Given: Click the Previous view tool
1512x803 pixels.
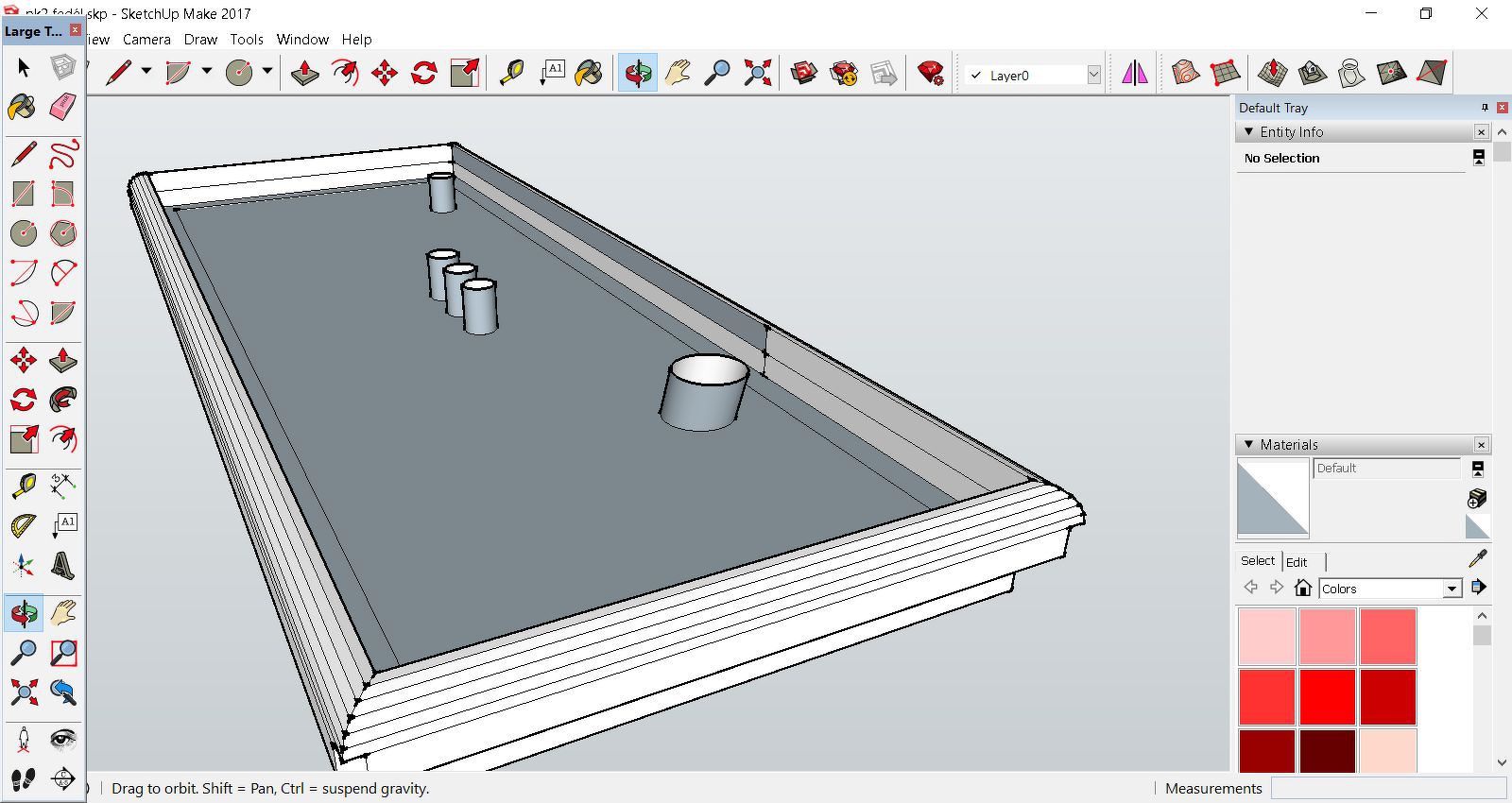Looking at the screenshot, I should tap(62, 692).
